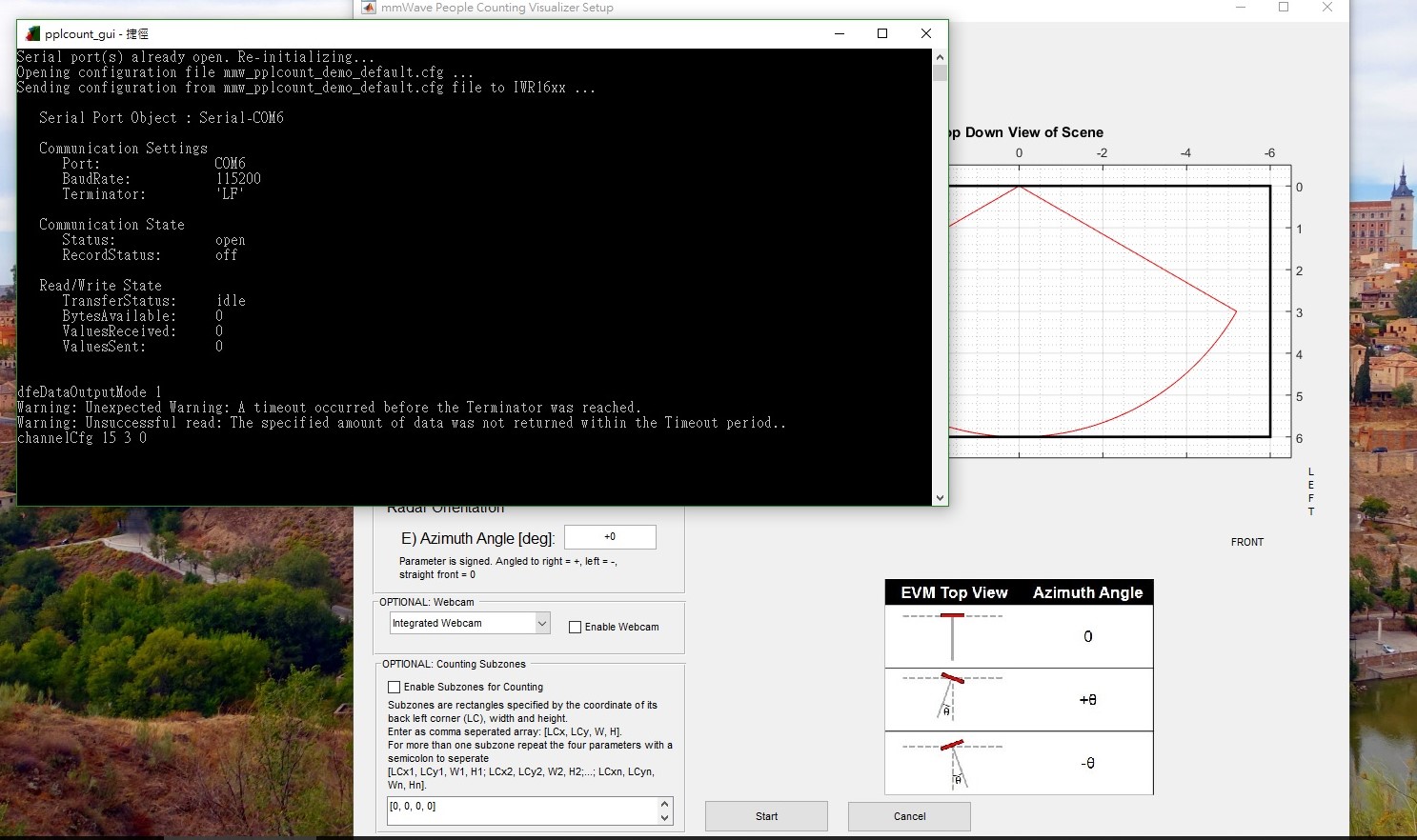Enable Webcam

575,627
